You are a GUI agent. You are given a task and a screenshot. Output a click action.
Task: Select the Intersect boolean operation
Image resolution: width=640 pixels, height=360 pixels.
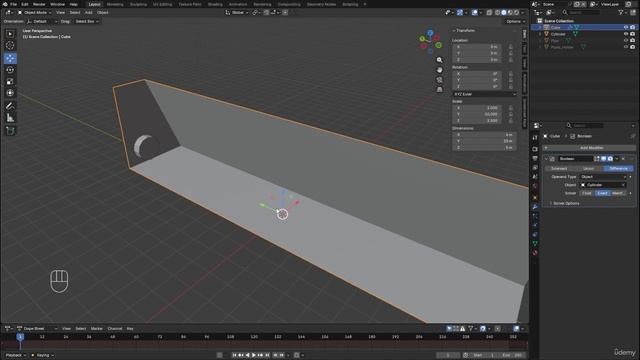[559, 169]
